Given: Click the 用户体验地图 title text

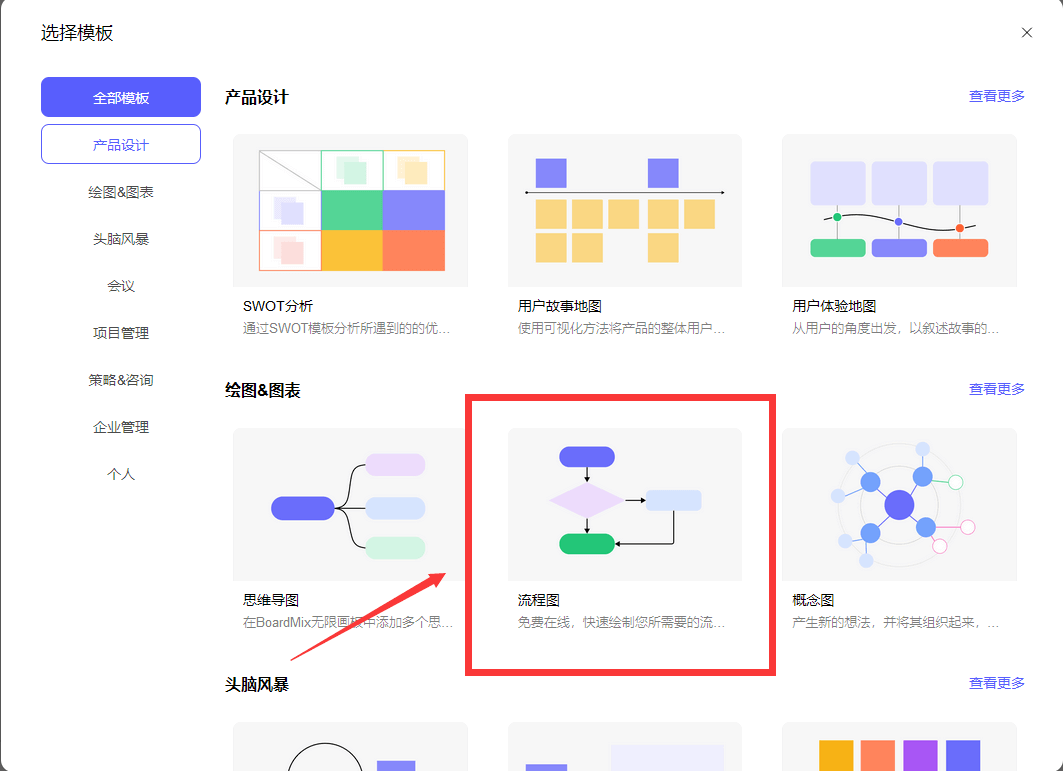Looking at the screenshot, I should click(834, 307).
